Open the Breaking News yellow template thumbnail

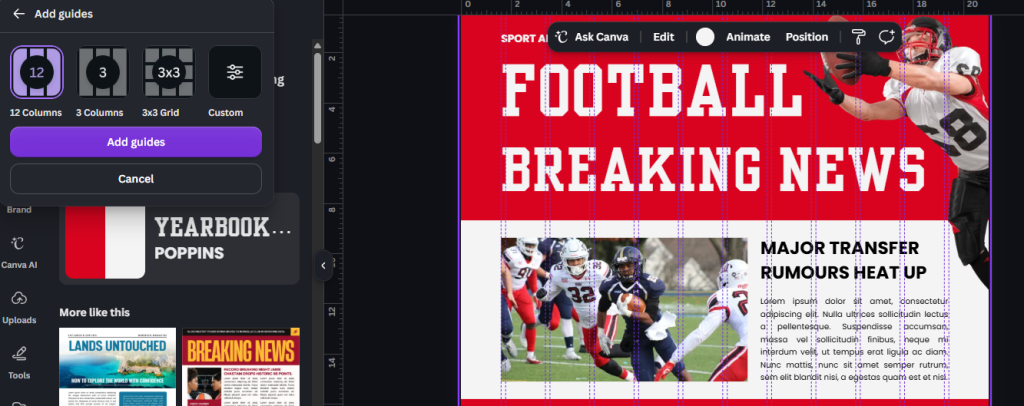pos(241,367)
